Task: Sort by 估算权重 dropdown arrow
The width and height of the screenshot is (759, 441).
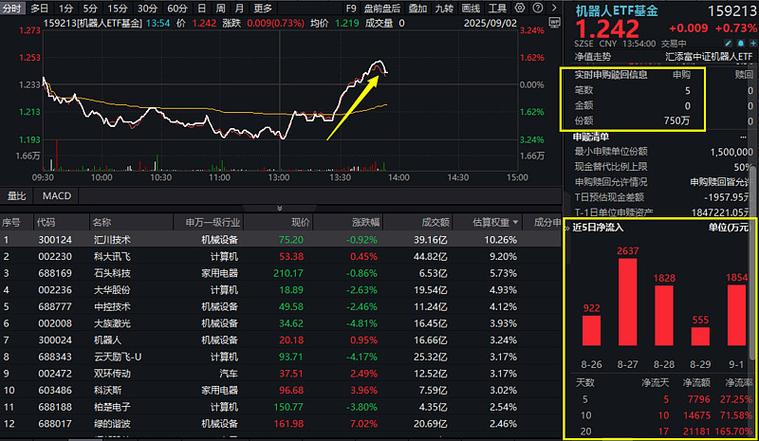Action: (515, 222)
